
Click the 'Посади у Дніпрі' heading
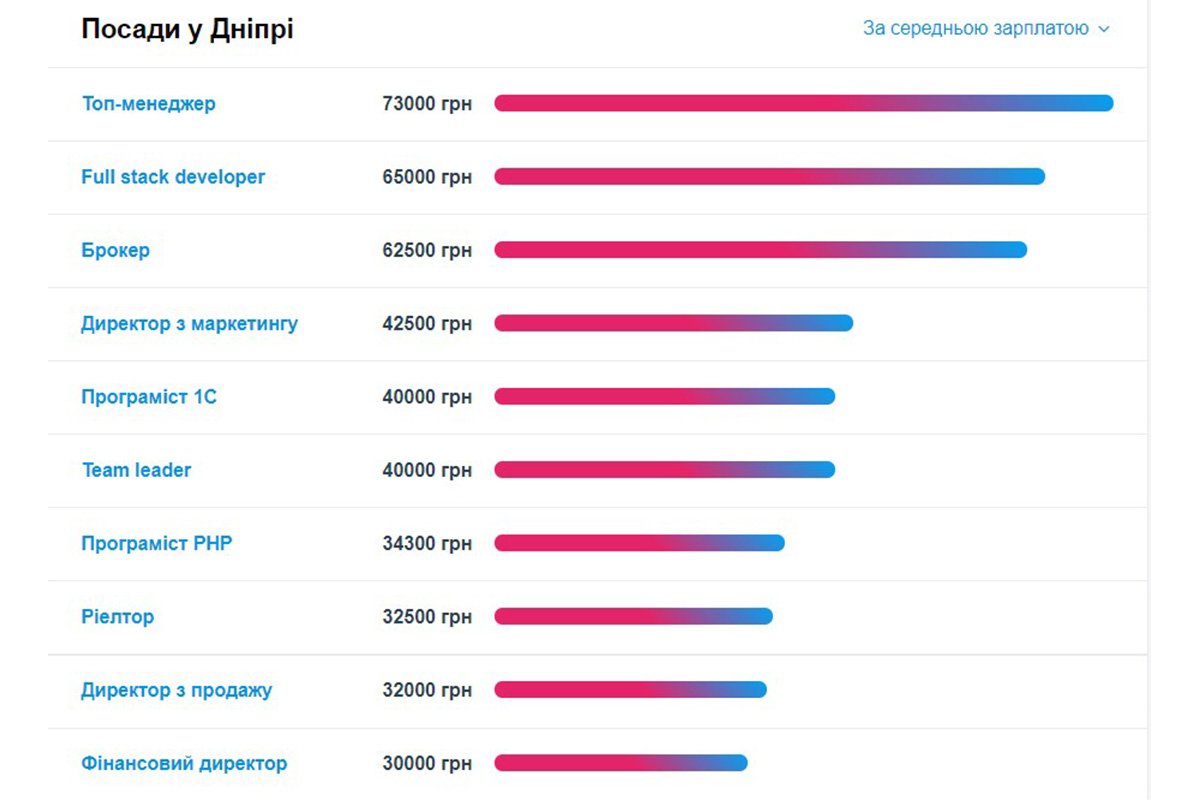point(187,30)
